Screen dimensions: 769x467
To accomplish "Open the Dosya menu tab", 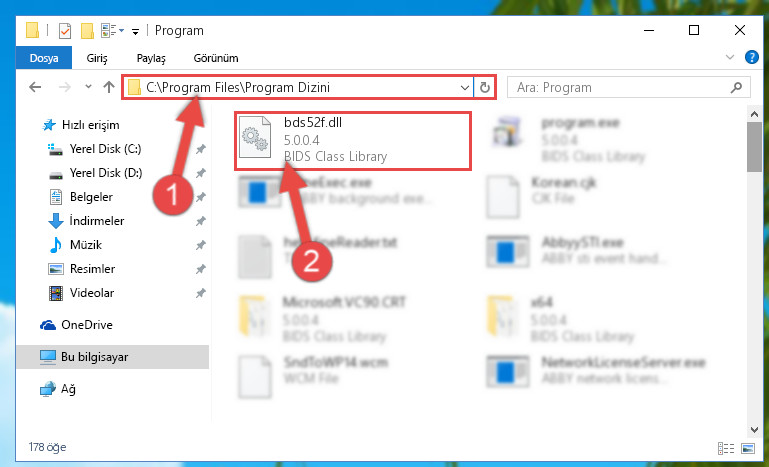I will pyautogui.click(x=44, y=58).
